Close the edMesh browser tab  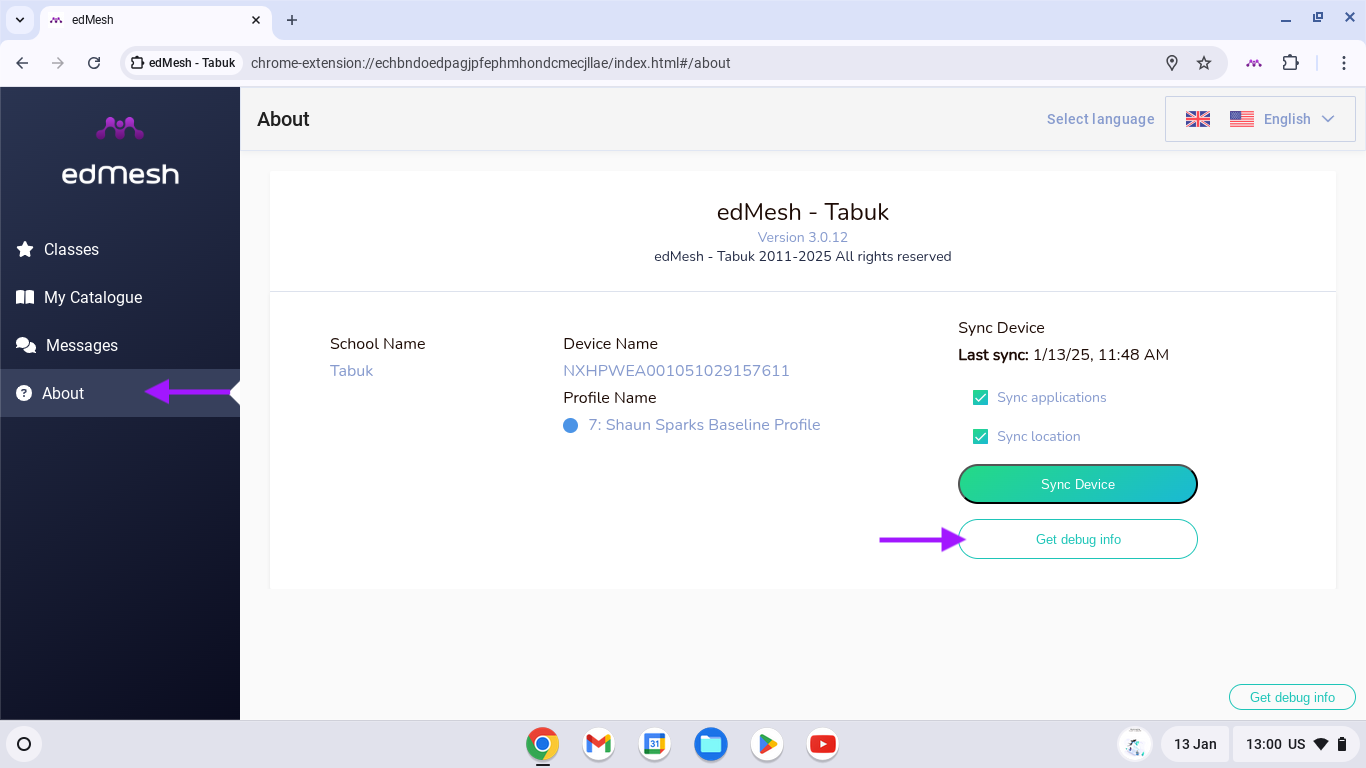256,20
